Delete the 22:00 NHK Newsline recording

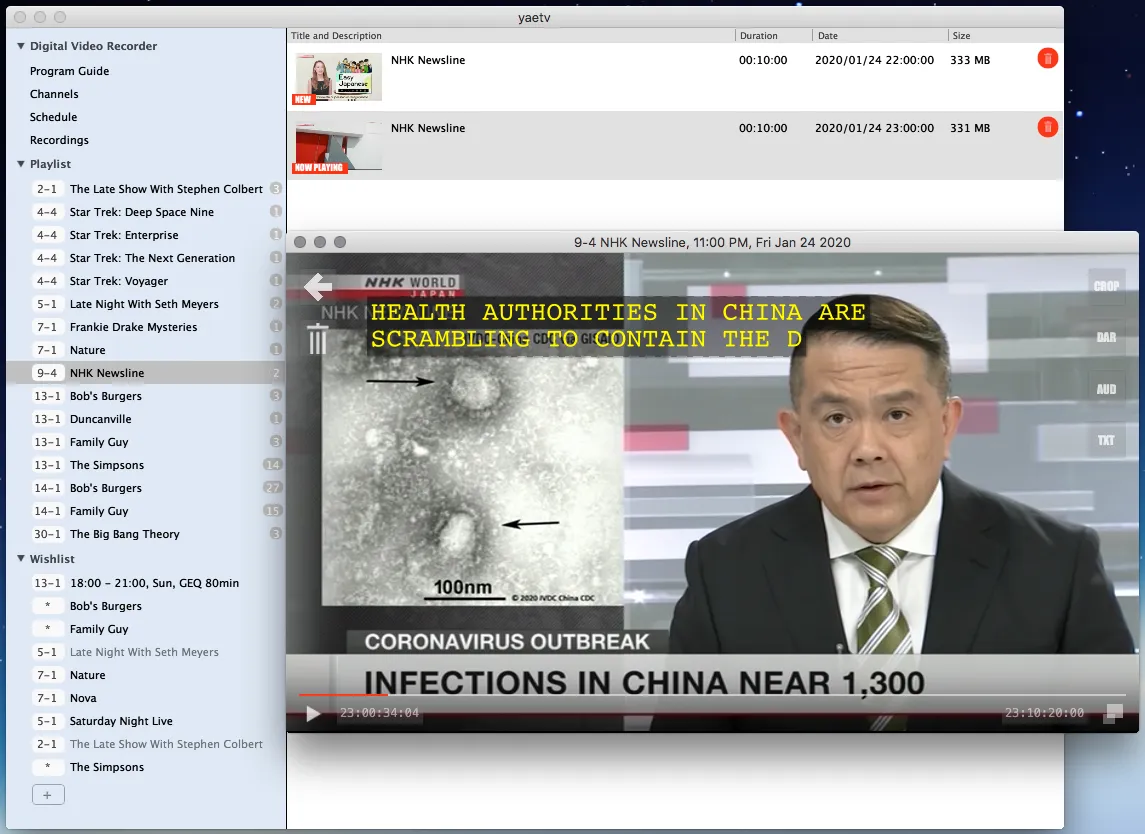(1047, 59)
